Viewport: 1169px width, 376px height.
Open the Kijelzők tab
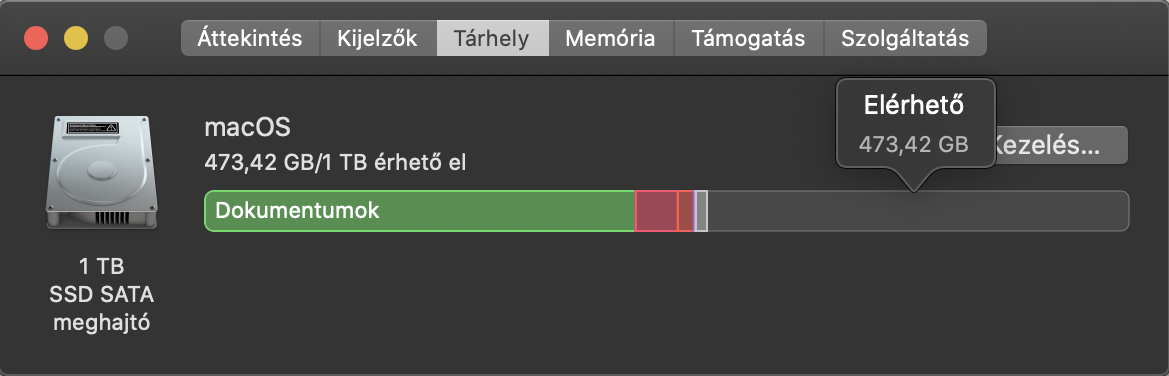pyautogui.click(x=378, y=38)
